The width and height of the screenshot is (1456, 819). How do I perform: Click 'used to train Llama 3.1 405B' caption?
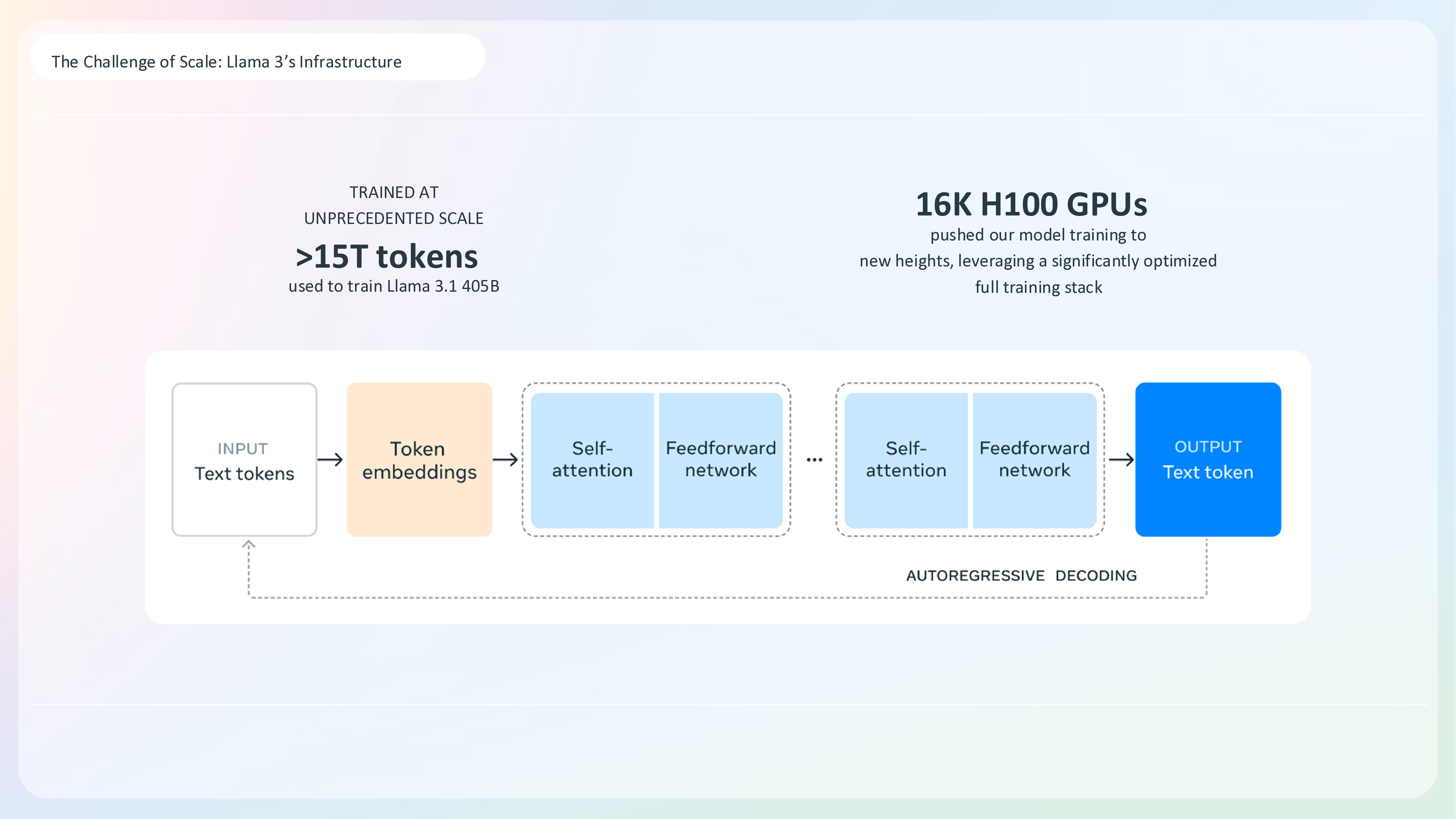(x=393, y=286)
